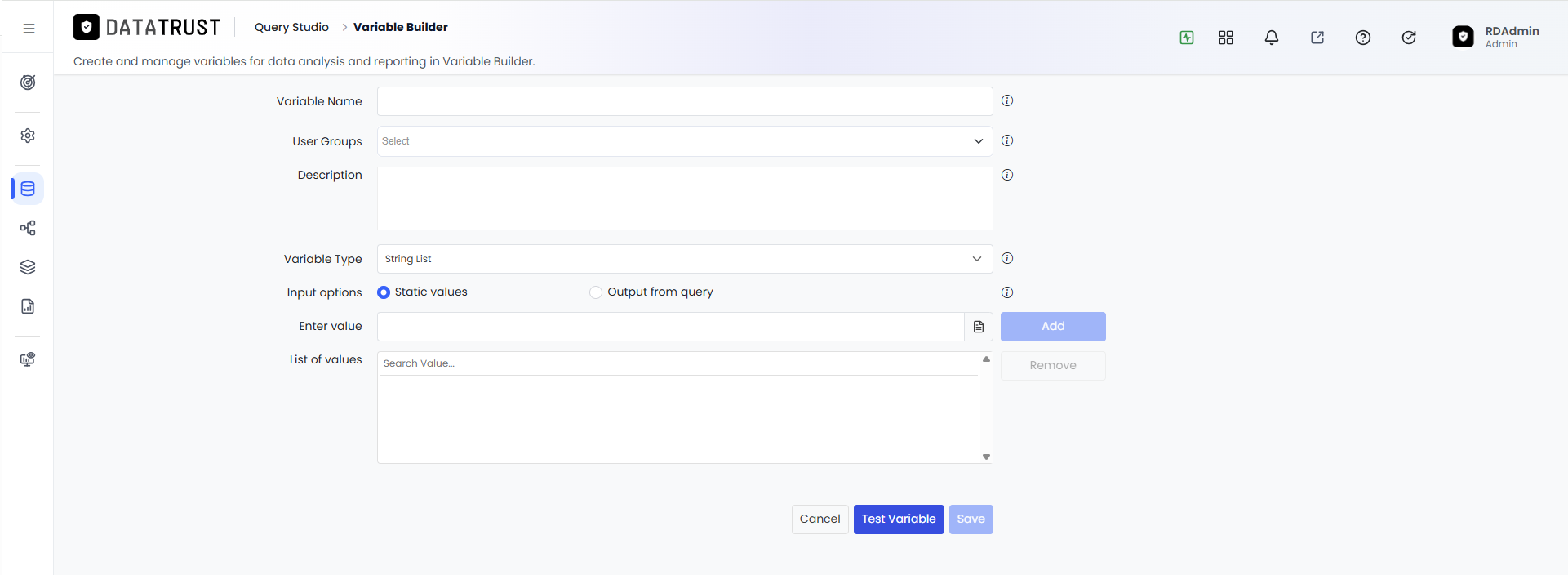Click the external link share icon
Viewport: 1568px width, 575px height.
(1317, 38)
